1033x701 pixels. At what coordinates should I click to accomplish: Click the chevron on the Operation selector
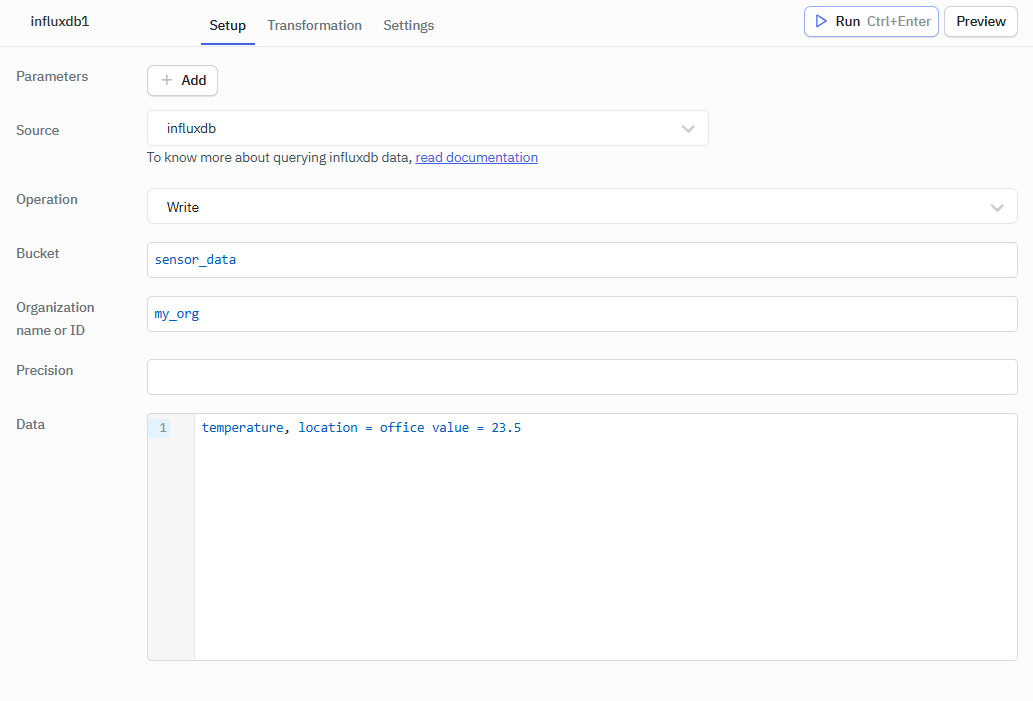click(997, 207)
